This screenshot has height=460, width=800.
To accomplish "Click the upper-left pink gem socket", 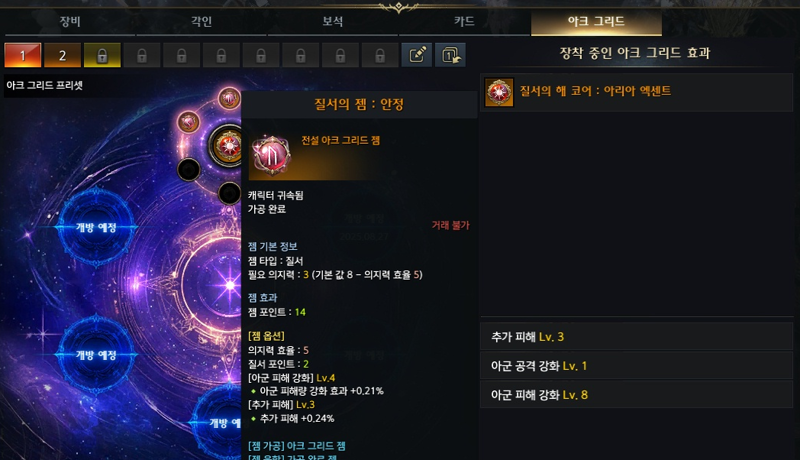I will [188, 122].
